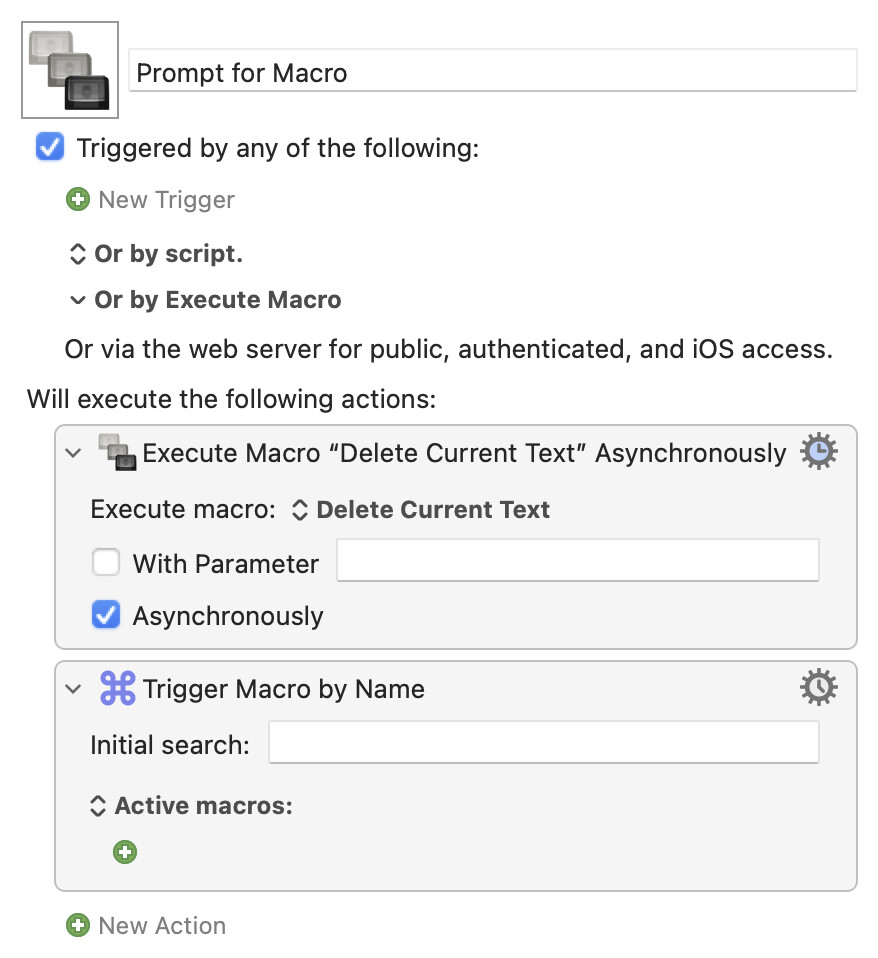Open the Trigger Macro by Name gear menu
The height and width of the screenshot is (958, 878).
pyautogui.click(x=819, y=688)
